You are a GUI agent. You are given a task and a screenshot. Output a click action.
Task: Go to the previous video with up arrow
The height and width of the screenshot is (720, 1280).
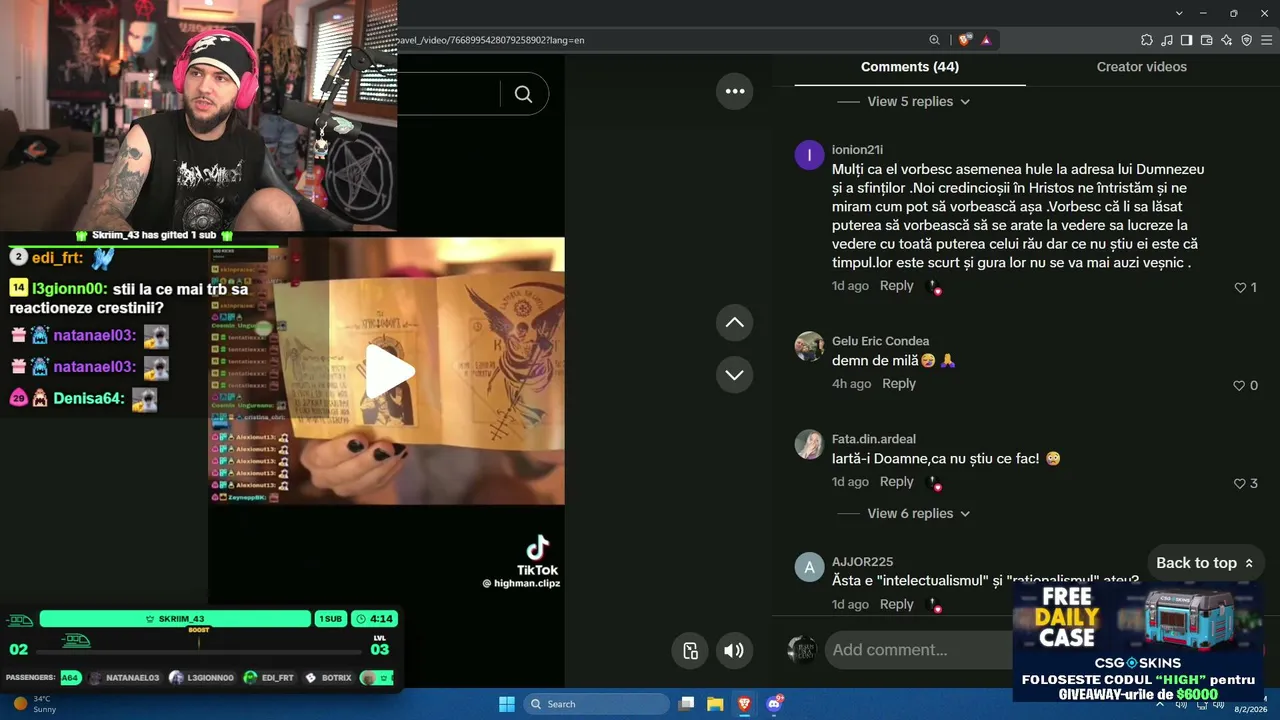734,322
